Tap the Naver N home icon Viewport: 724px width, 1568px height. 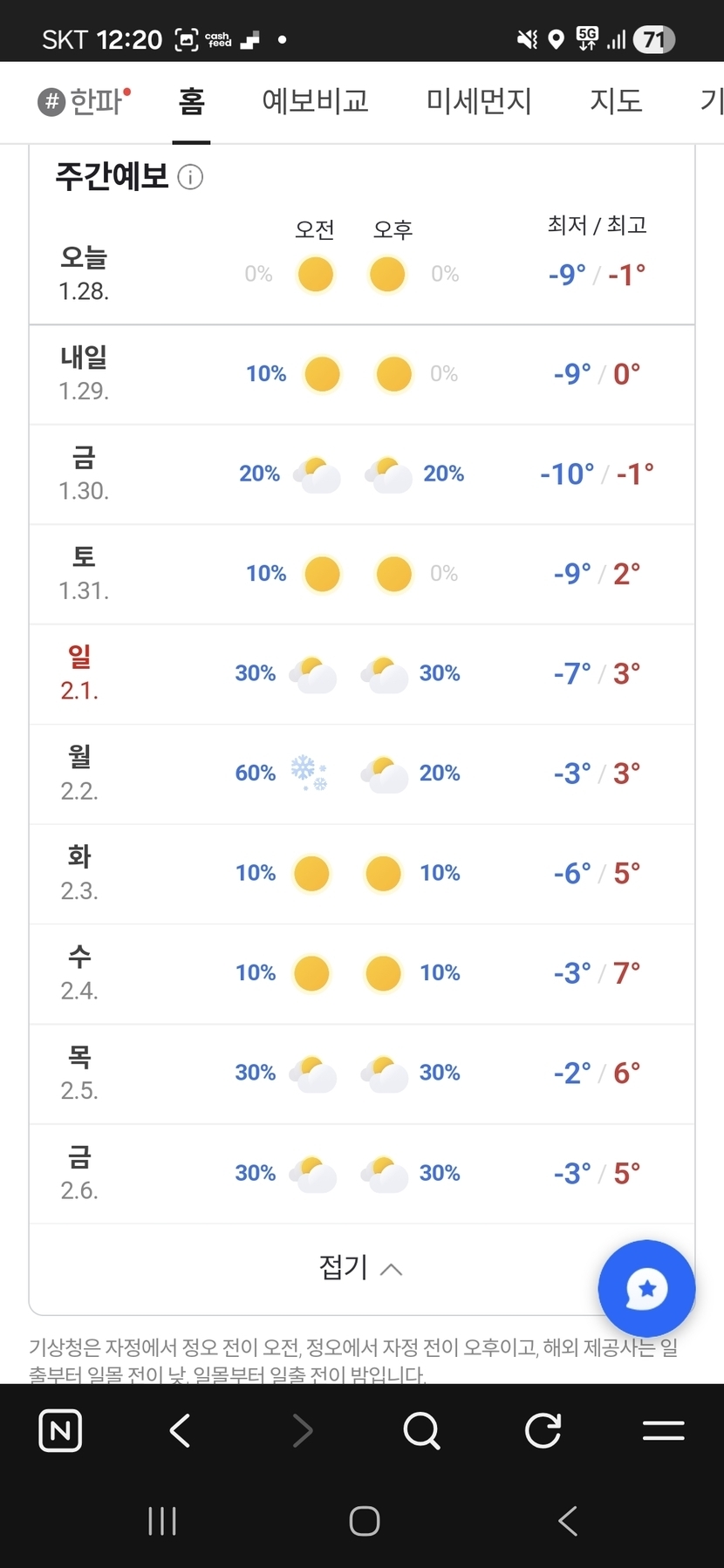point(61,1430)
